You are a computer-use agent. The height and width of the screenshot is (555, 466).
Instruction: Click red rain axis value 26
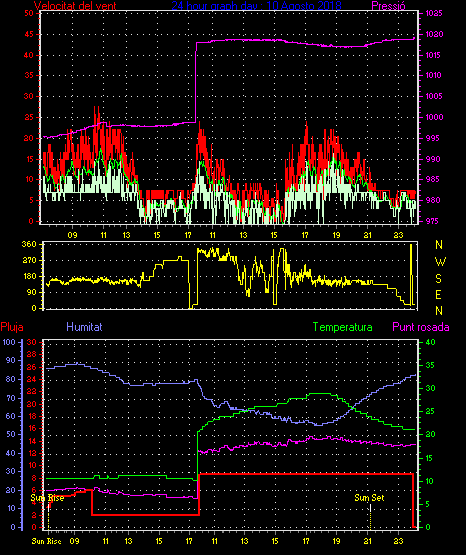pos(31,367)
